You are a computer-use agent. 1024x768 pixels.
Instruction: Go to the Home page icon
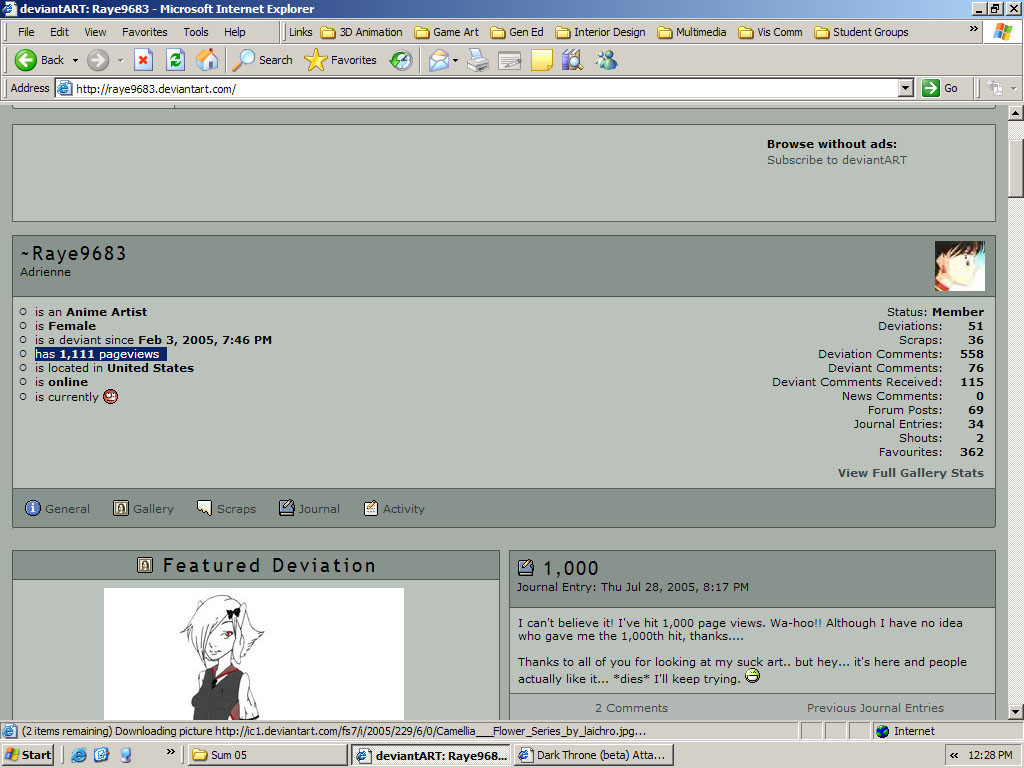(207, 60)
